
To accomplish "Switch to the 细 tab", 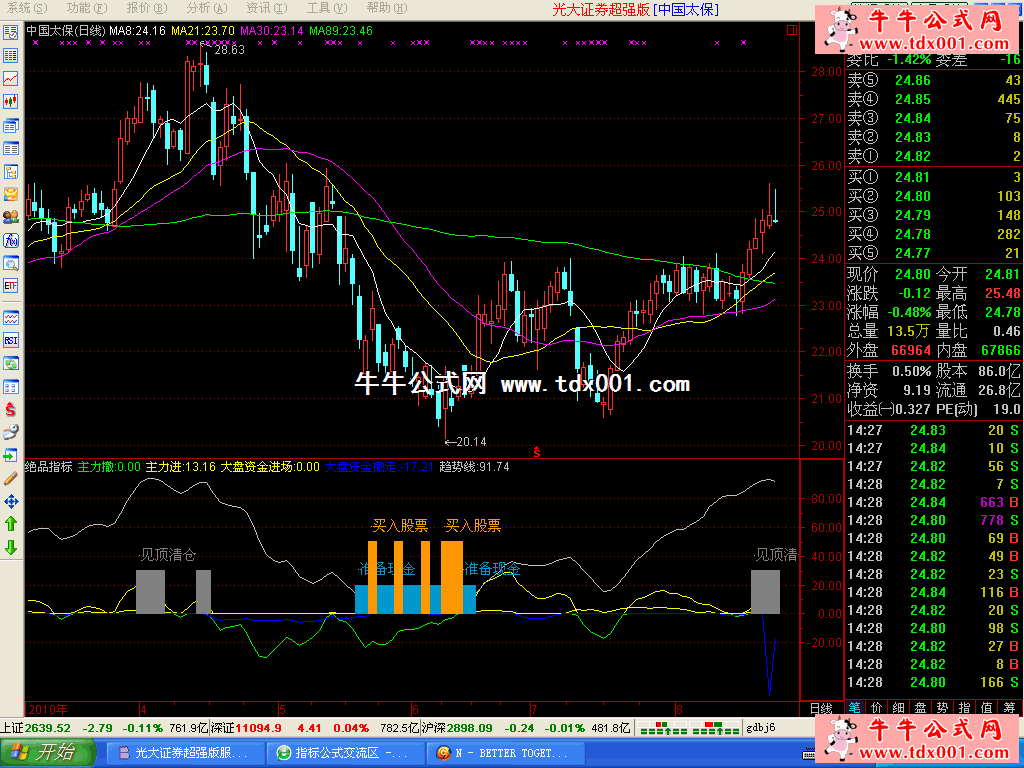I will (899, 708).
